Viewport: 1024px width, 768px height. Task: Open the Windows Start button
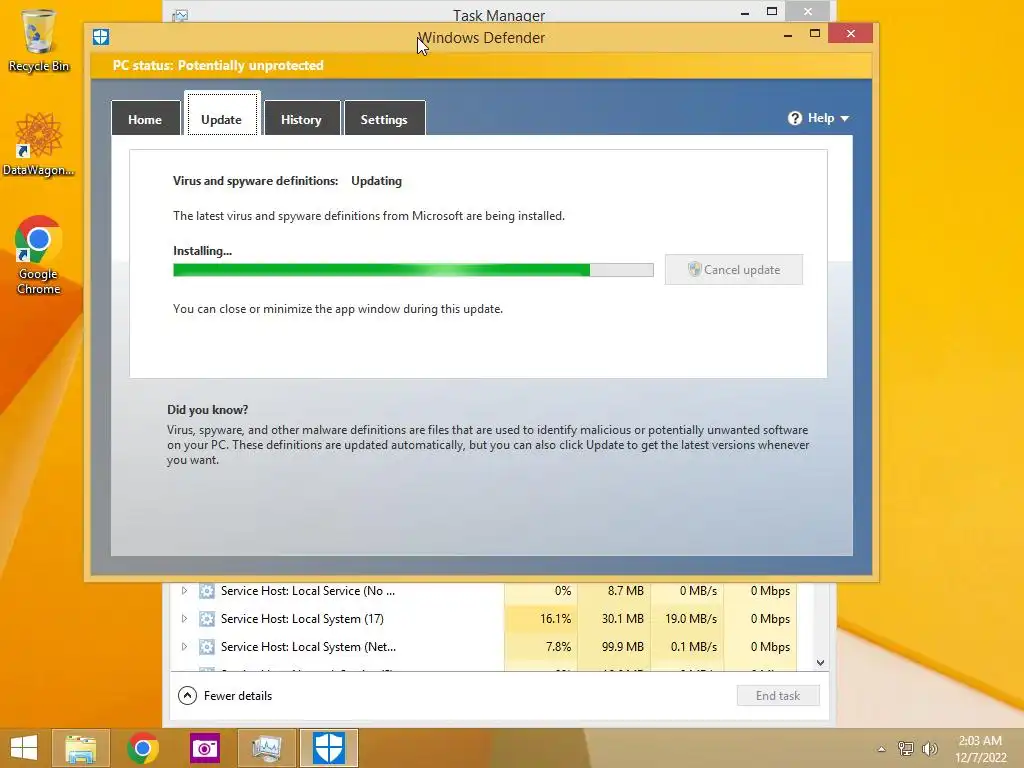click(x=24, y=748)
